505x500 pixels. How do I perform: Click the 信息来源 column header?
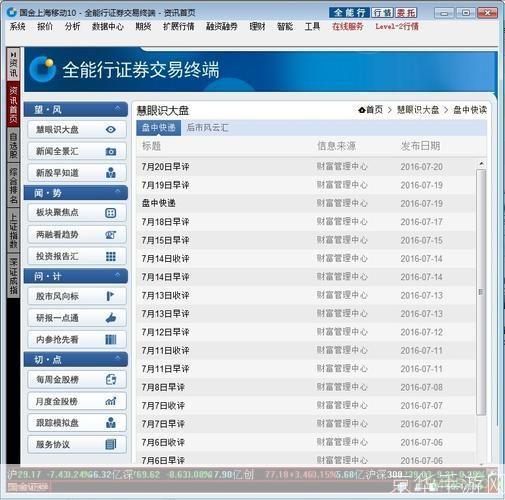click(336, 146)
